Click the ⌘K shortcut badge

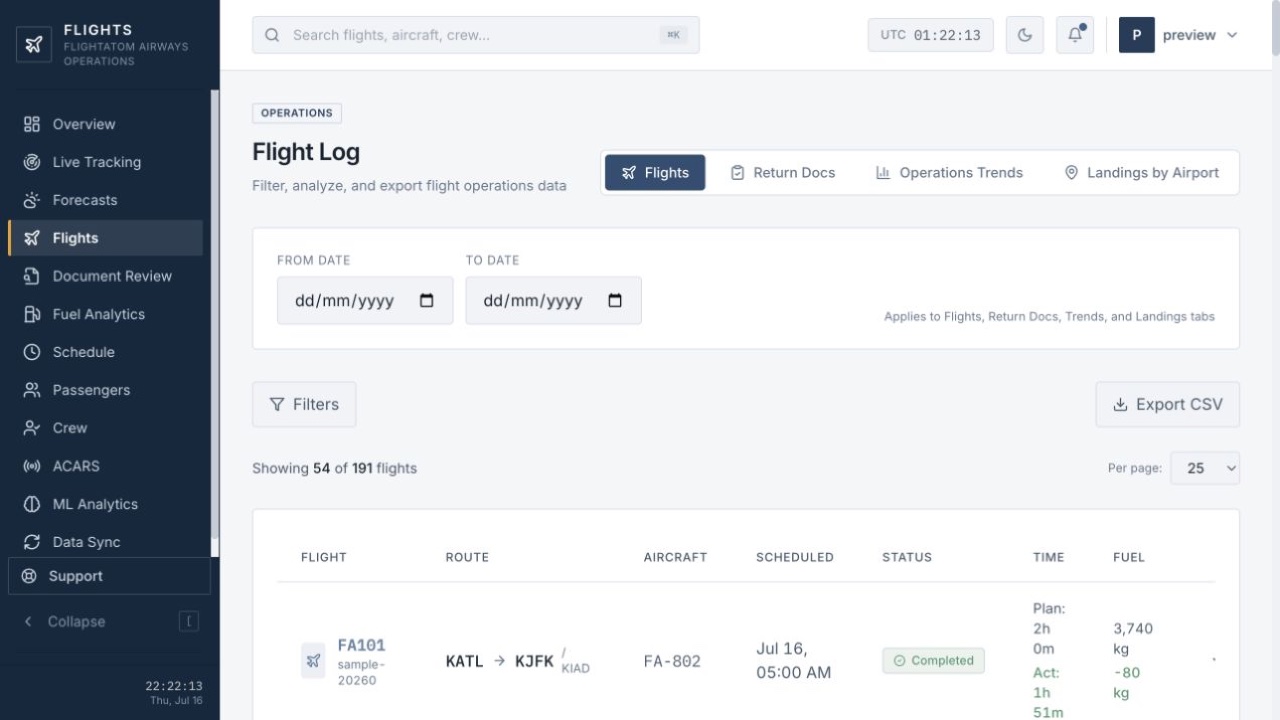(x=673, y=35)
